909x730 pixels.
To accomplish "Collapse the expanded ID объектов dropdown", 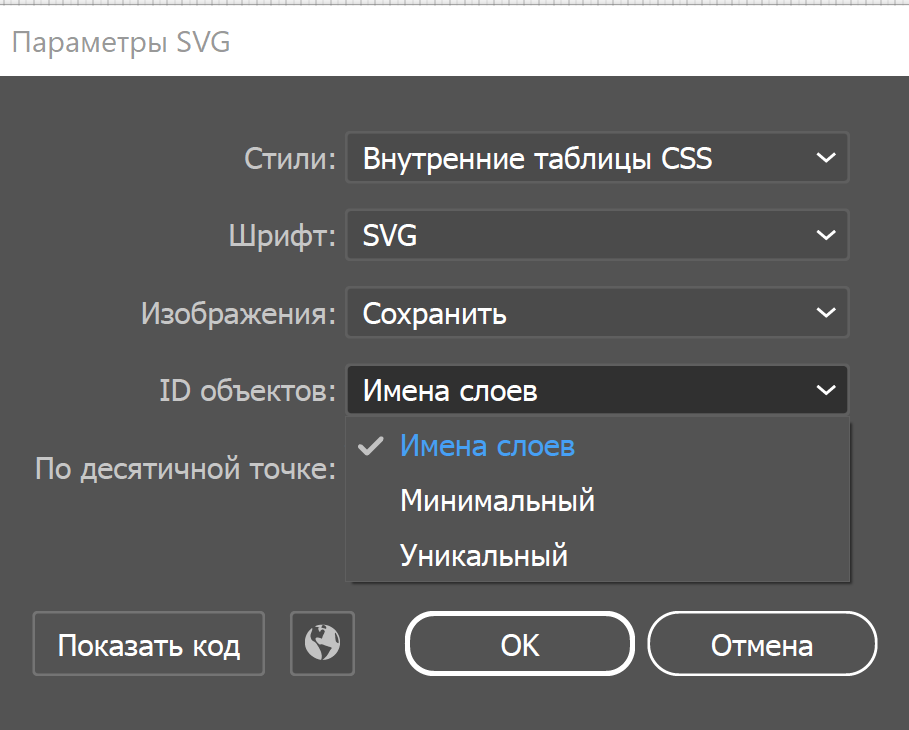I will point(596,390).
